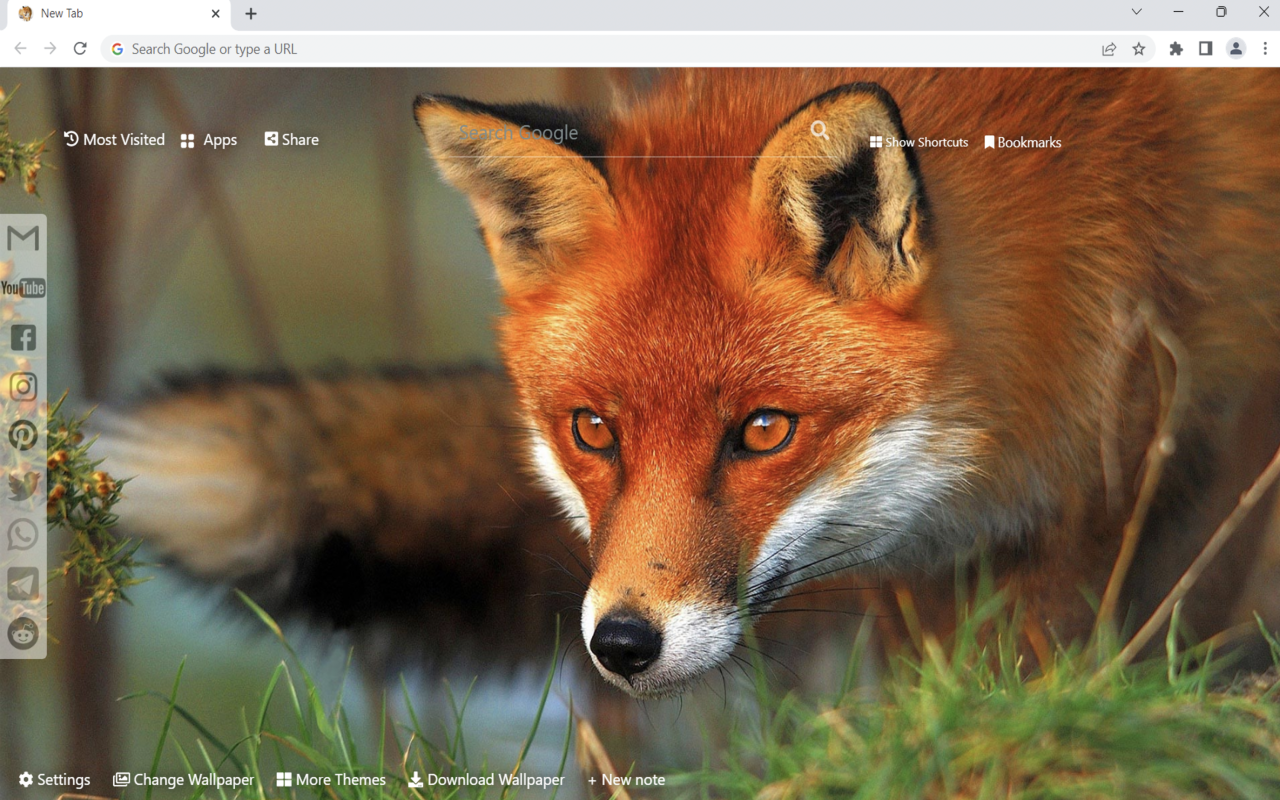Bookmark this tab with the star
The width and height of the screenshot is (1280, 800).
click(x=1139, y=49)
